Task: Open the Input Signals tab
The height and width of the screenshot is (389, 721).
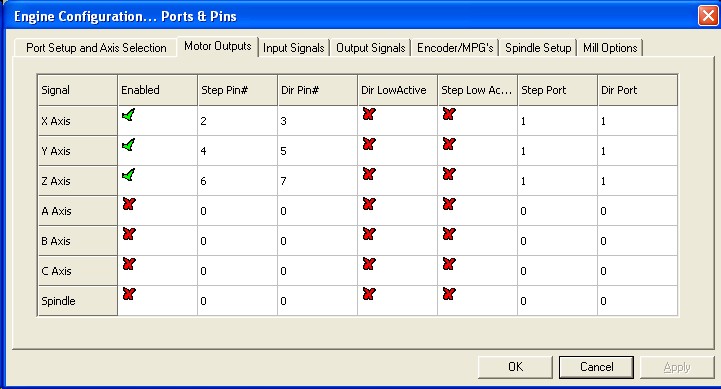Action: [294, 48]
